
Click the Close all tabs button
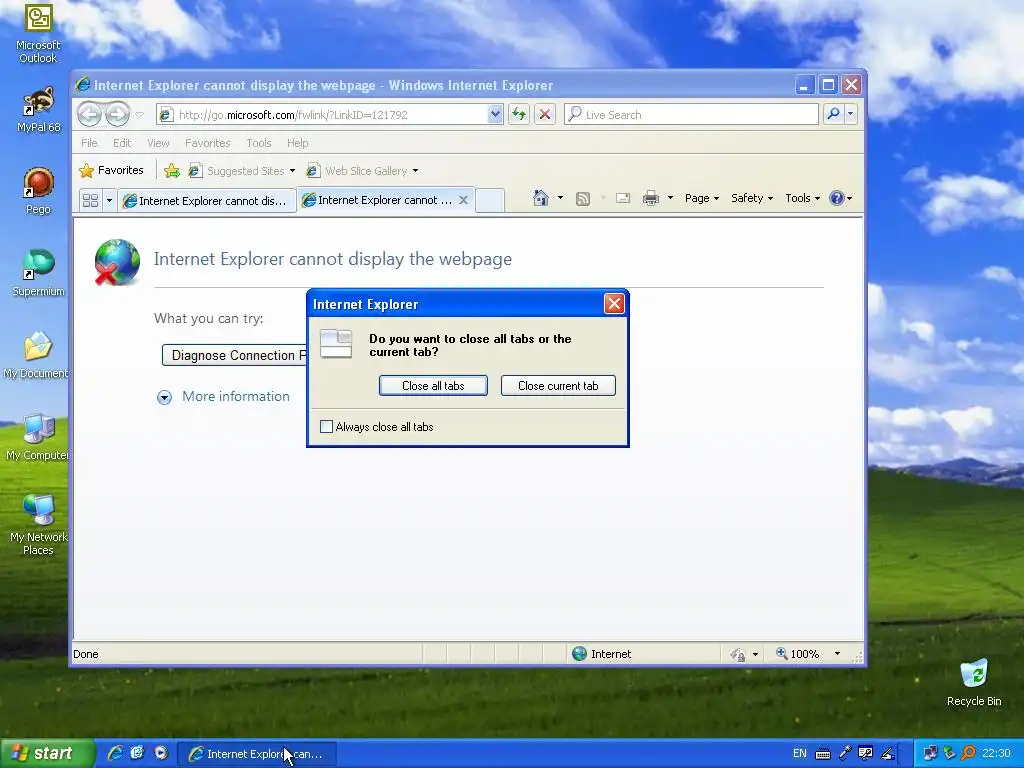pos(433,386)
